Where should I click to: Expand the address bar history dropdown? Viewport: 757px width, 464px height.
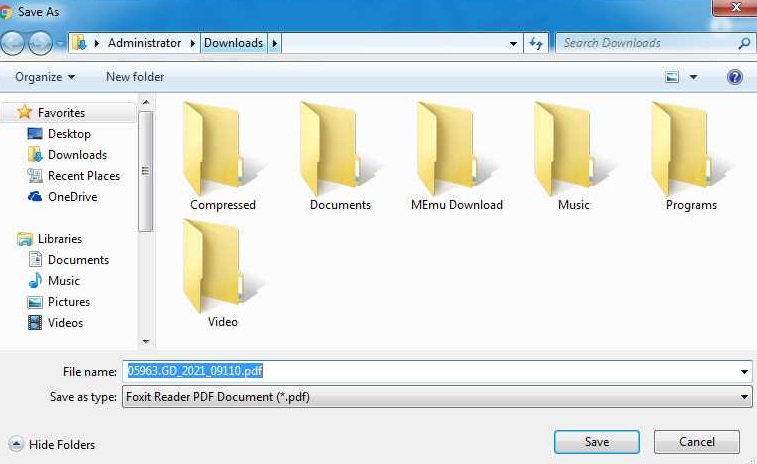(513, 43)
